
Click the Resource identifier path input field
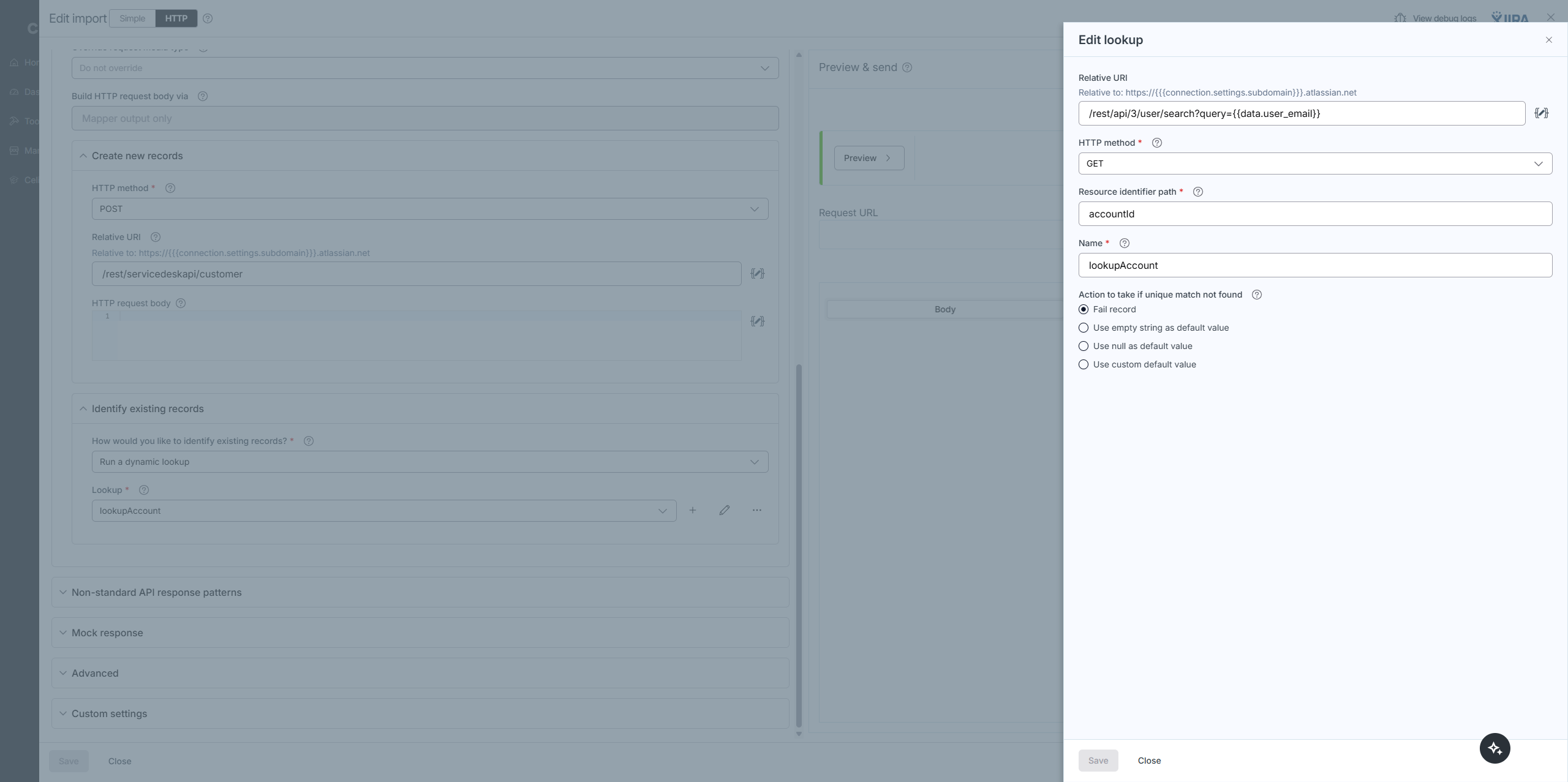tap(1314, 214)
